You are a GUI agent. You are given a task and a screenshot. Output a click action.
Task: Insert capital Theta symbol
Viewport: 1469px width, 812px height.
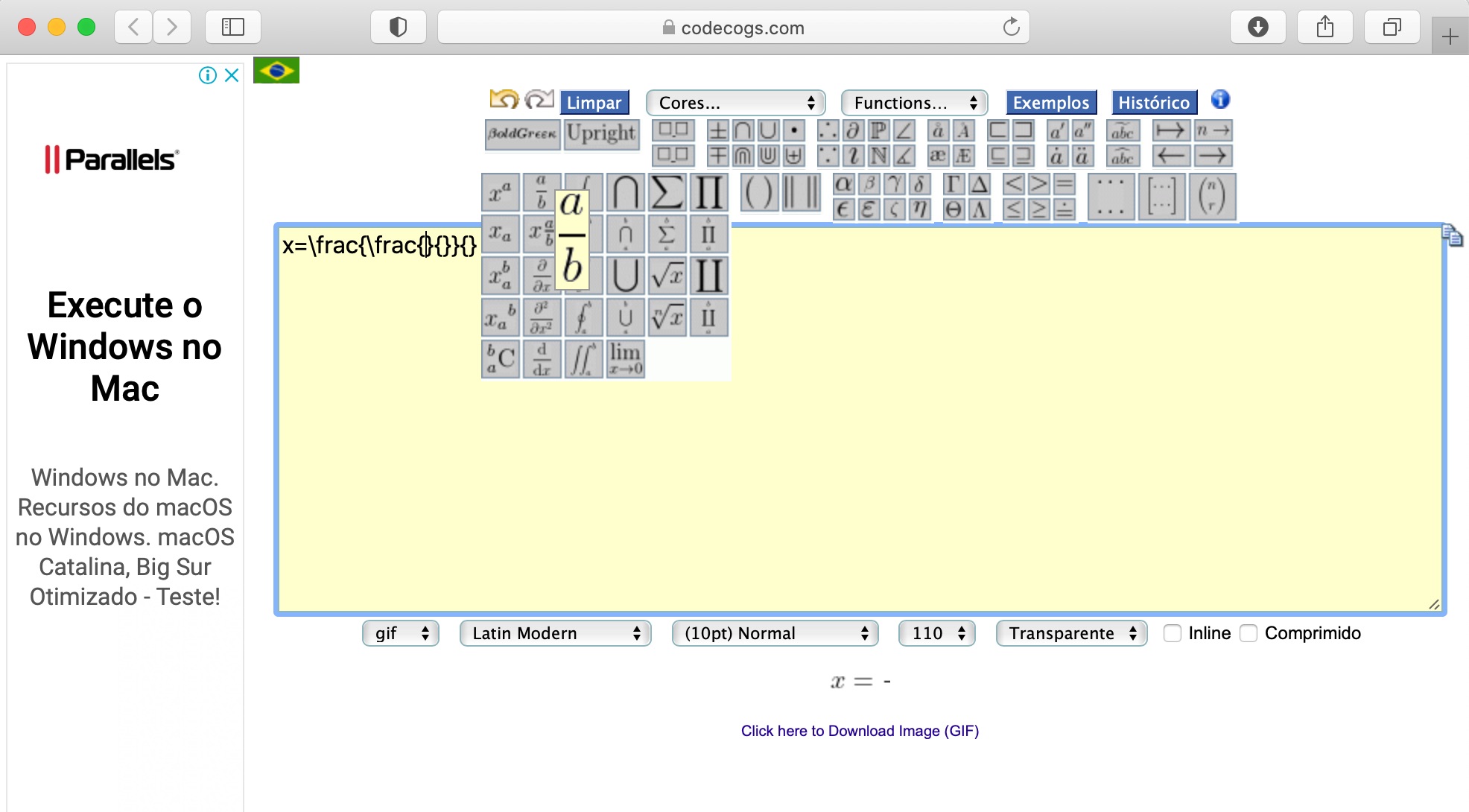[x=954, y=210]
